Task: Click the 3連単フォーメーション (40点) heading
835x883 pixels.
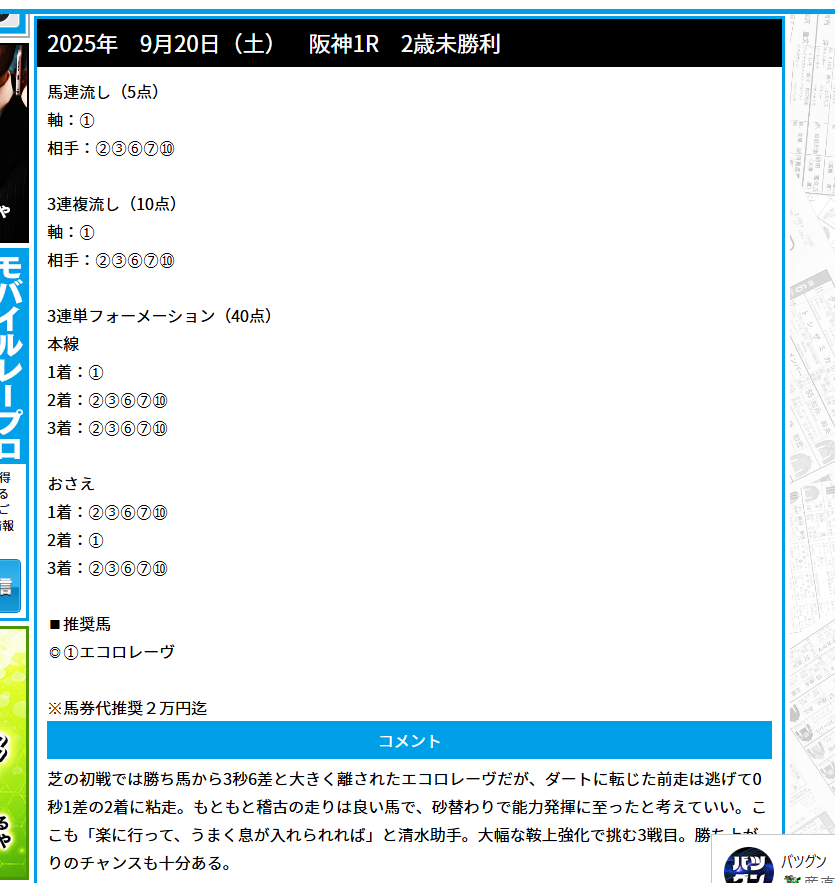Action: [x=160, y=316]
